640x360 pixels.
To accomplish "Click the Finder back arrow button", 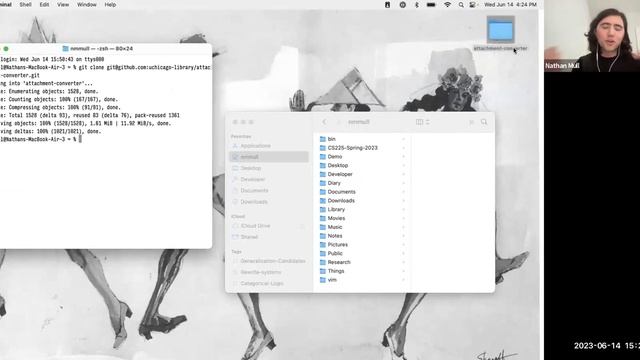I will [x=324, y=122].
